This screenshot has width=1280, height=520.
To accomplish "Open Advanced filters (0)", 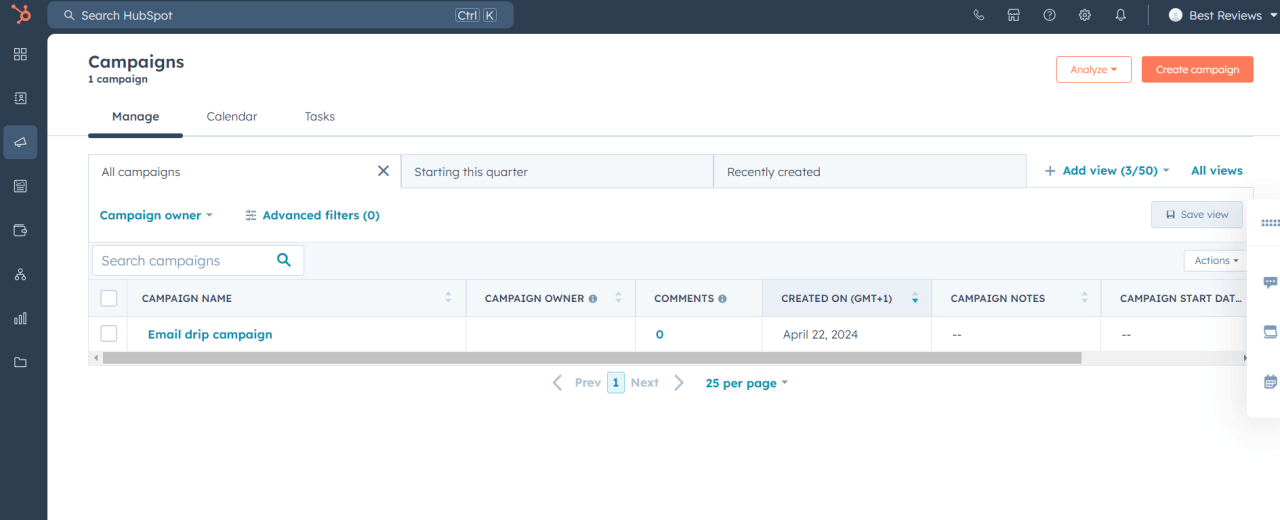I will coord(312,215).
